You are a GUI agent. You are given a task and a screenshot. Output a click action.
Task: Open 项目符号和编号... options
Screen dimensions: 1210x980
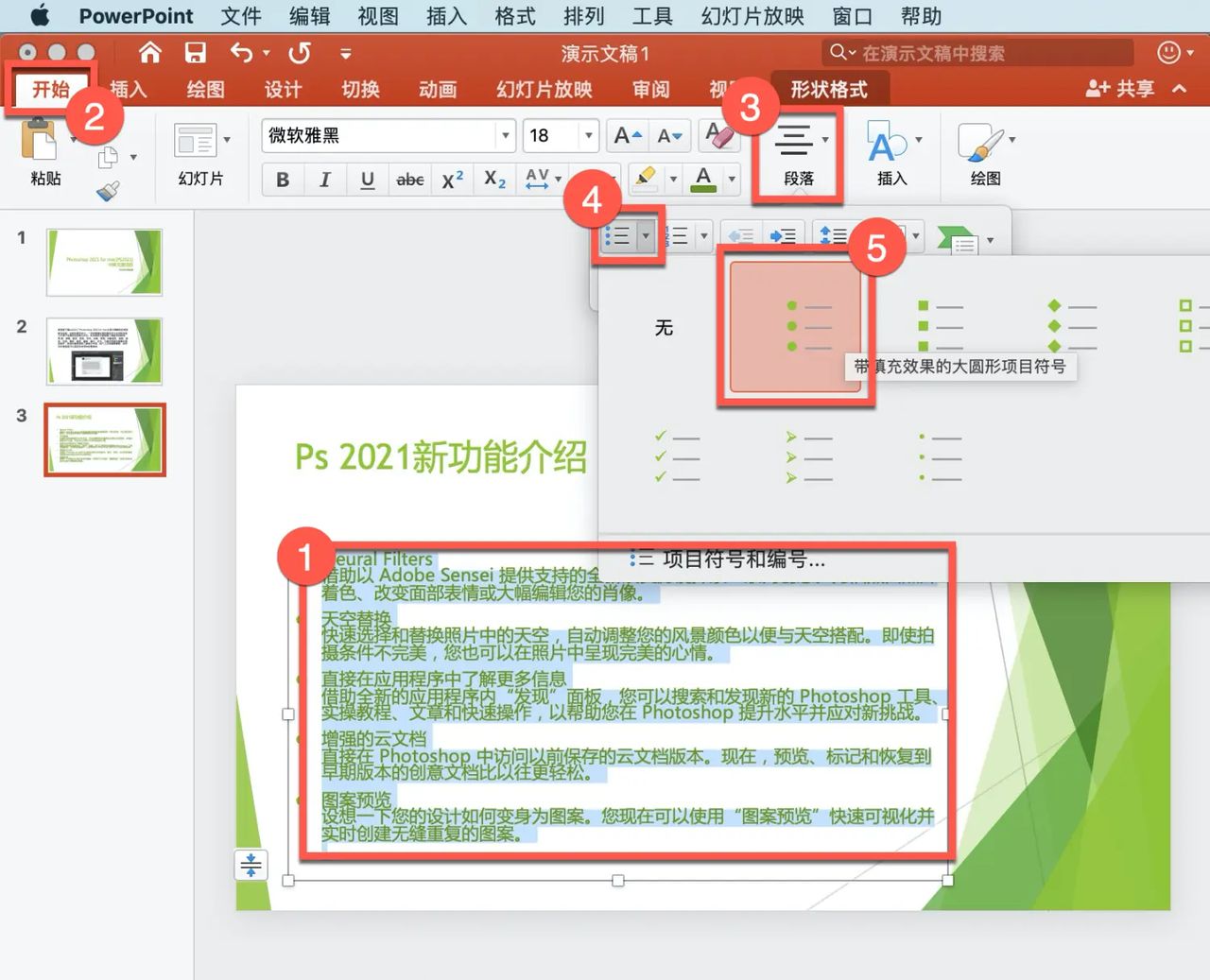[x=728, y=559]
